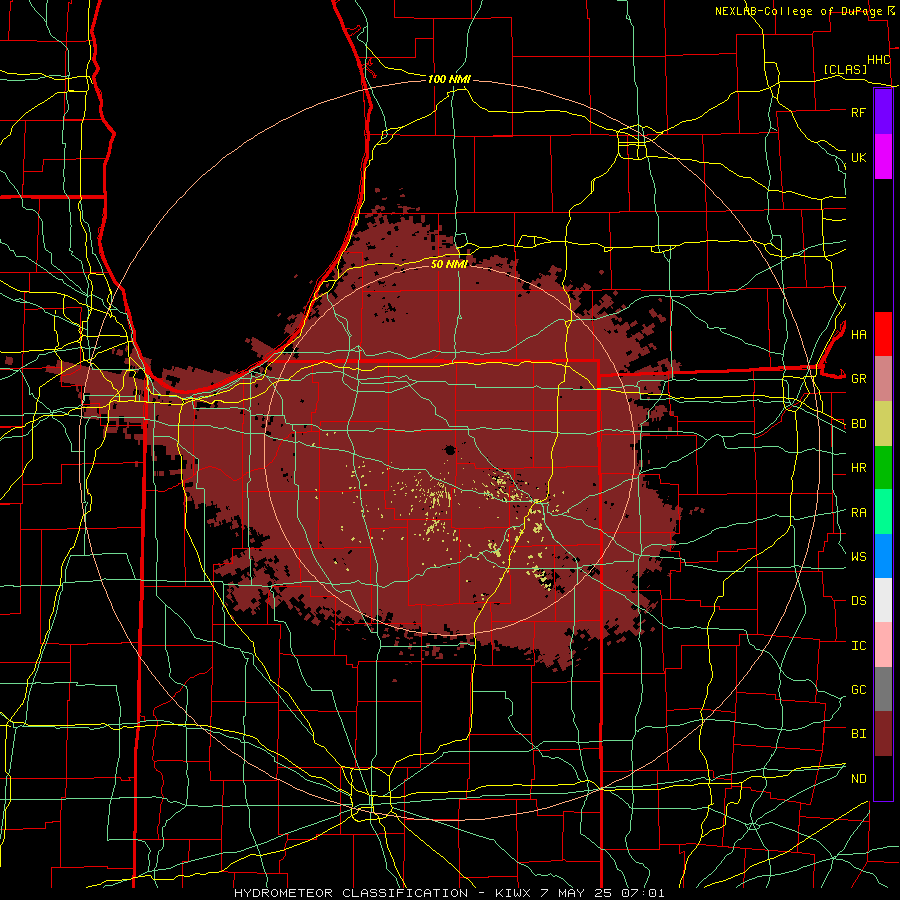Click the 100 NMI range ring label
Image resolution: width=900 pixels, height=900 pixels.
(449, 79)
